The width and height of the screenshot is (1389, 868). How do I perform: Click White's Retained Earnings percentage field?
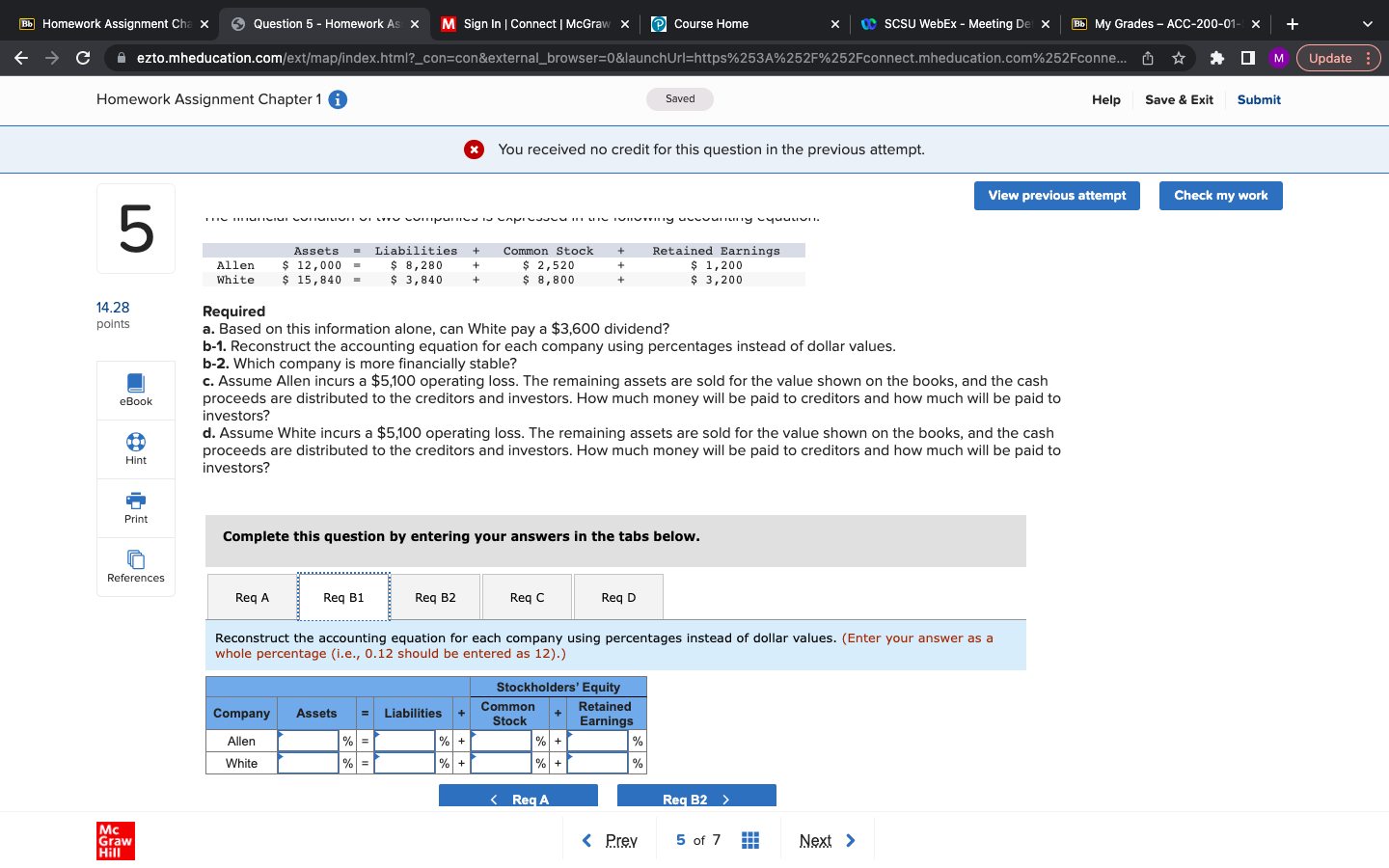point(598,763)
